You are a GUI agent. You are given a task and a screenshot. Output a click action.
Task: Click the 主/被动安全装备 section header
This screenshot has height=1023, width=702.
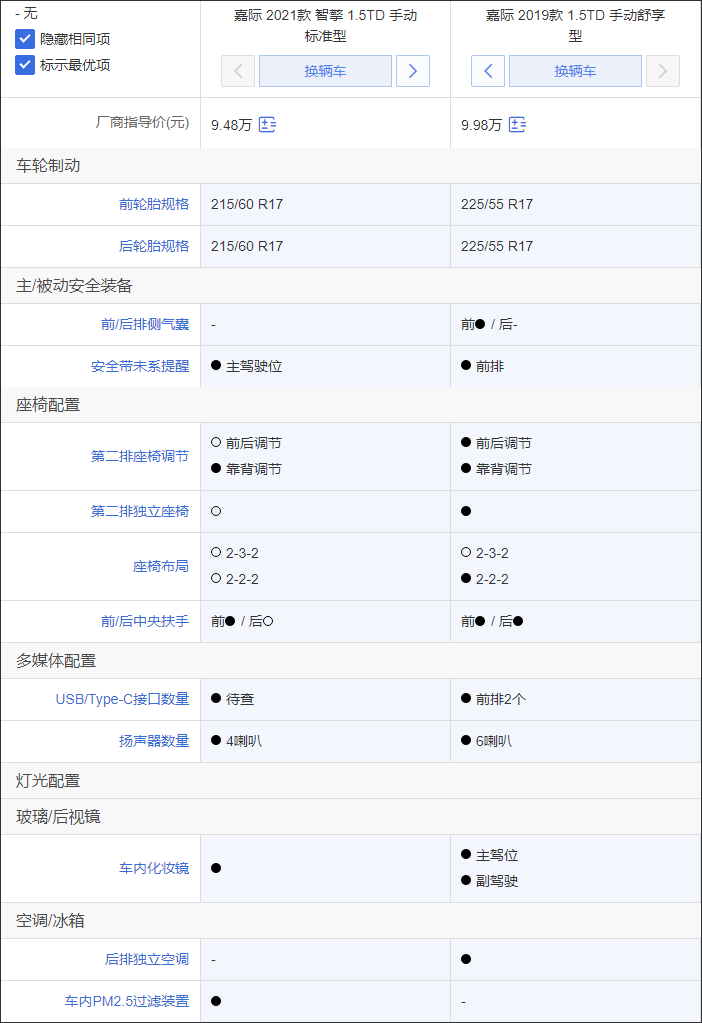tap(74, 286)
